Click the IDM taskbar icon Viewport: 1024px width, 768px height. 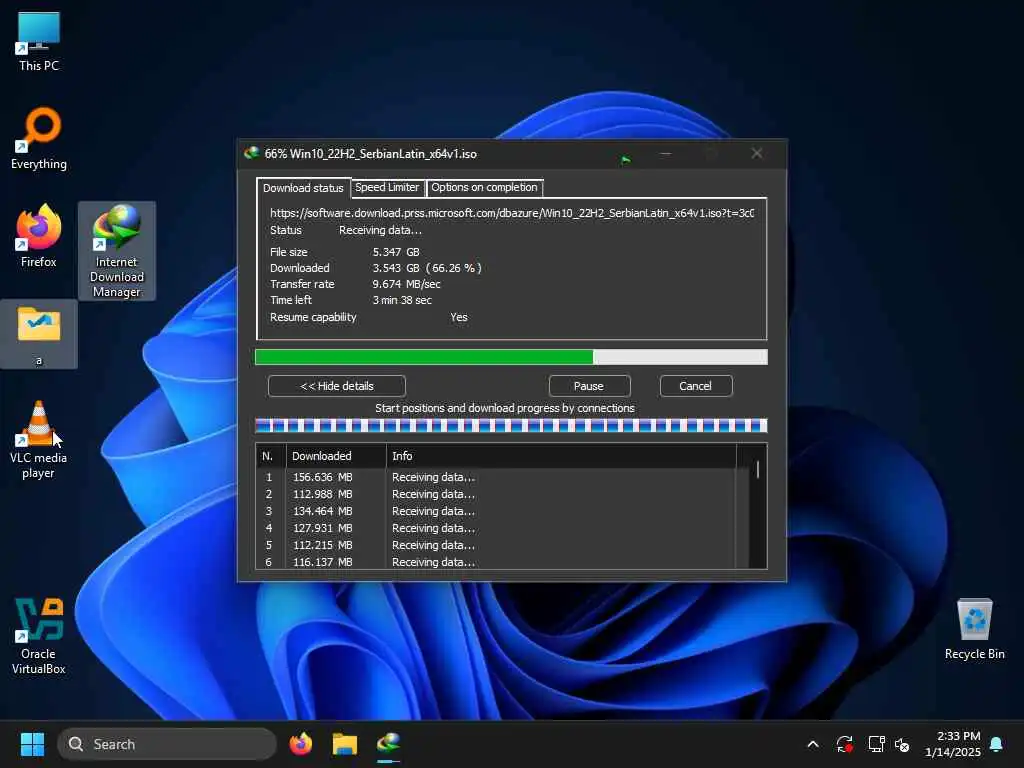pyautogui.click(x=389, y=744)
